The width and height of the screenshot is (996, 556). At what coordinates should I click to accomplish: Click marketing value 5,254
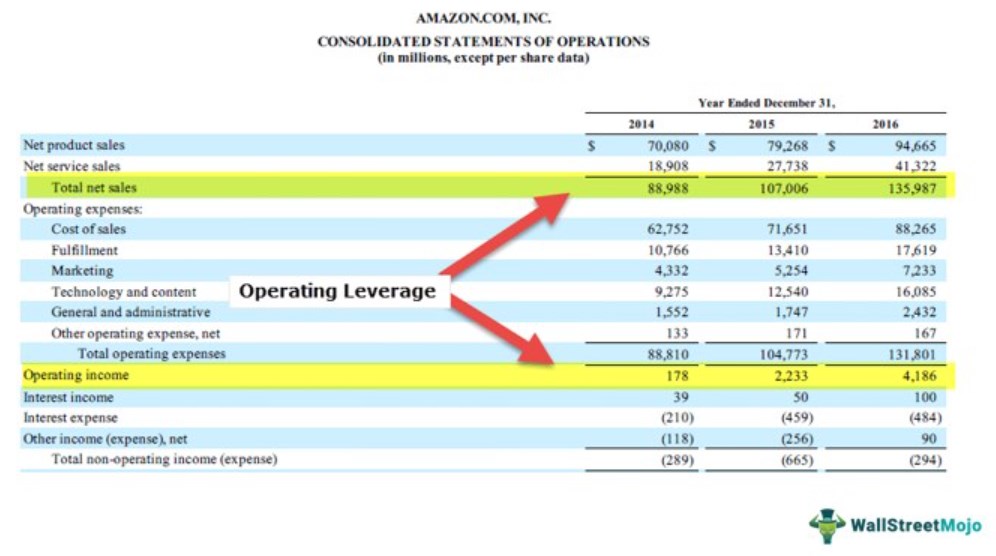click(x=791, y=271)
